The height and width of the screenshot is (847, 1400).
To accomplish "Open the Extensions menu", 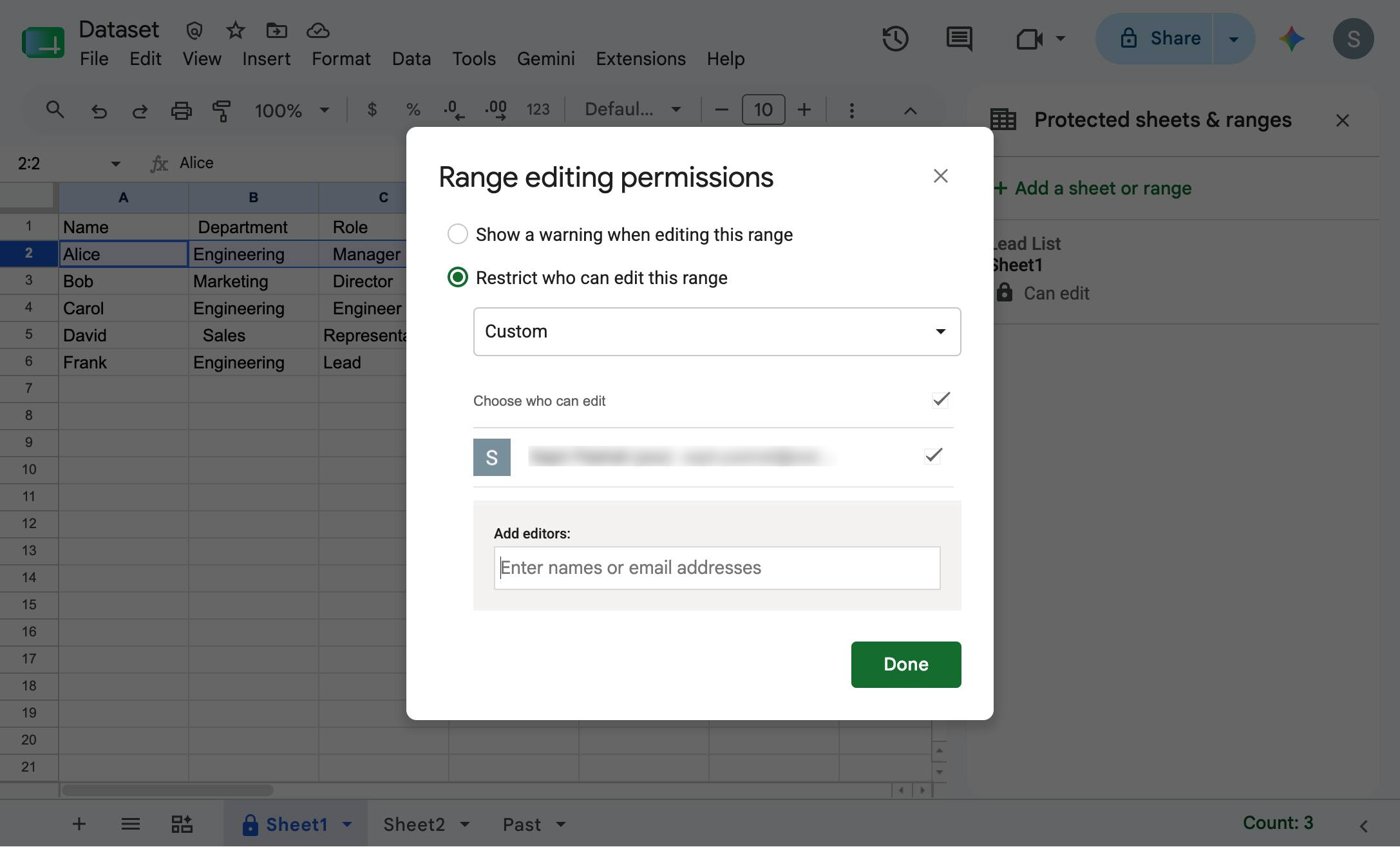I will pyautogui.click(x=640, y=59).
